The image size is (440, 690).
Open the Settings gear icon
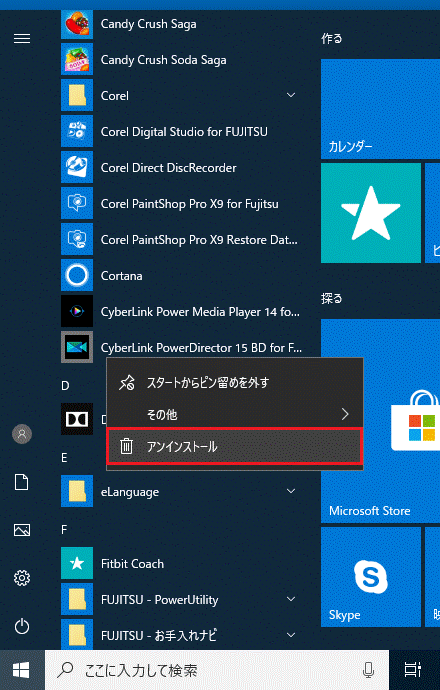pyautogui.click(x=22, y=578)
